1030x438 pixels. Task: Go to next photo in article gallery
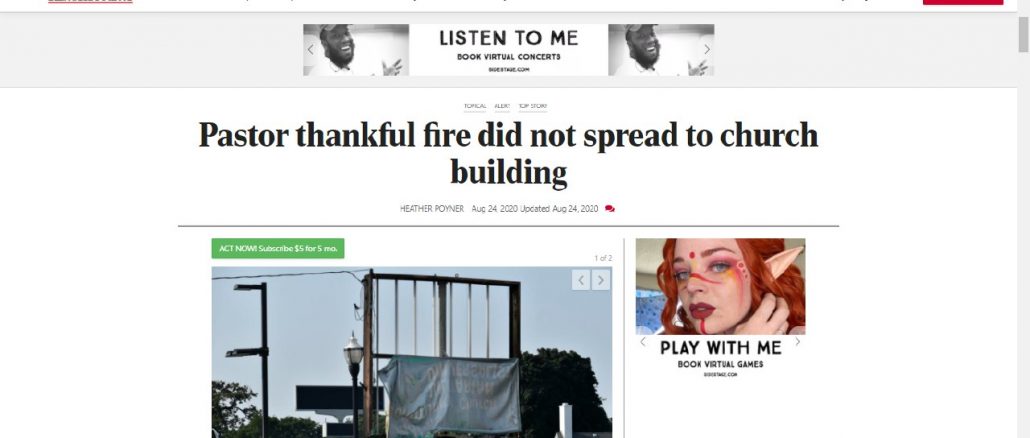pyautogui.click(x=601, y=280)
